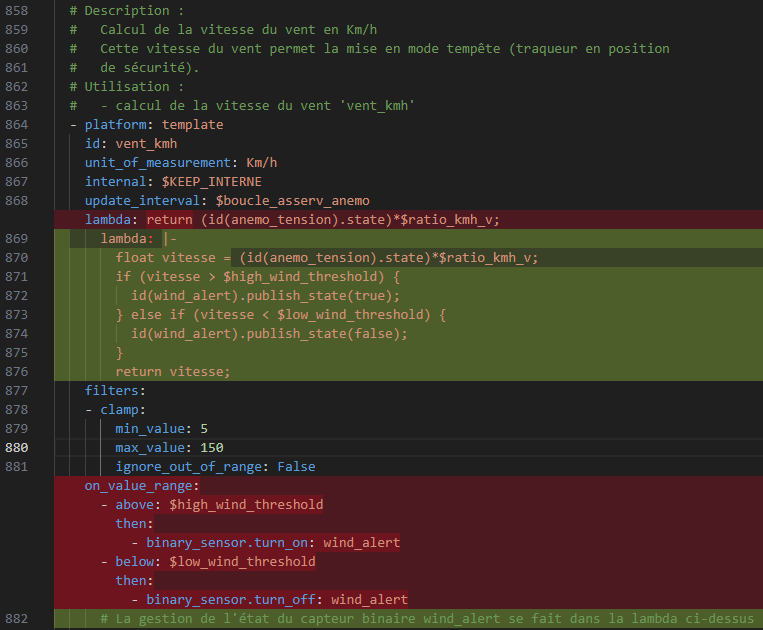
Task: Click the removed 'on_value_range:' key
Action: [142, 486]
